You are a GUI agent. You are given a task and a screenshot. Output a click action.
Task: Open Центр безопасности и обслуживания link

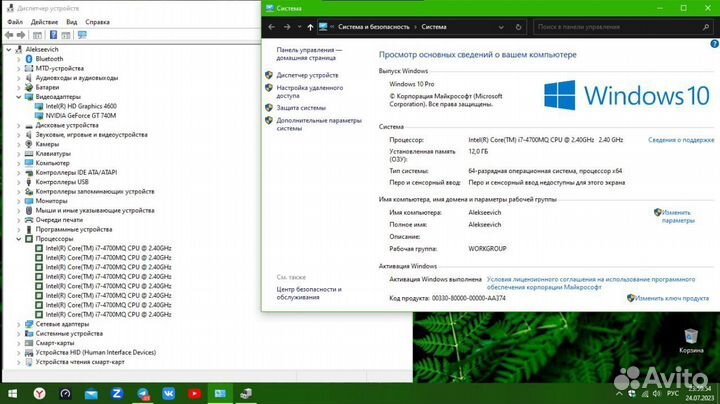pyautogui.click(x=309, y=293)
